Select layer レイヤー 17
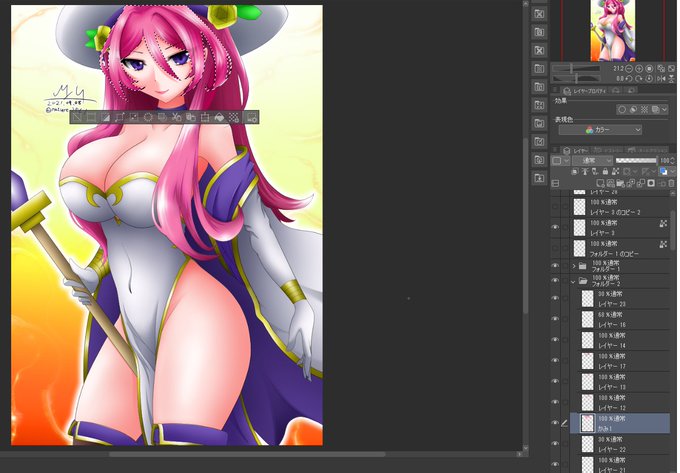 (x=620, y=361)
